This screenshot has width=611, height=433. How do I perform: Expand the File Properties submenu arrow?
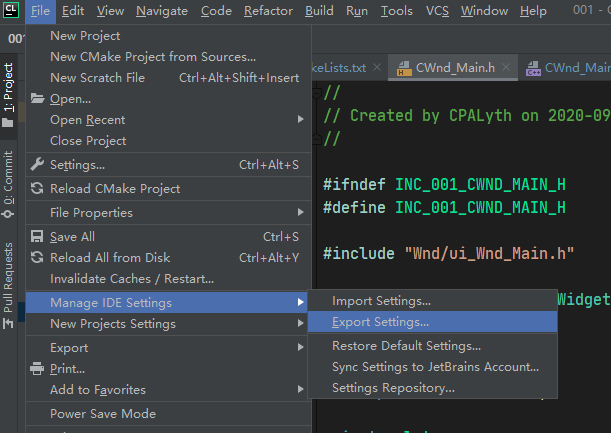tap(300, 212)
